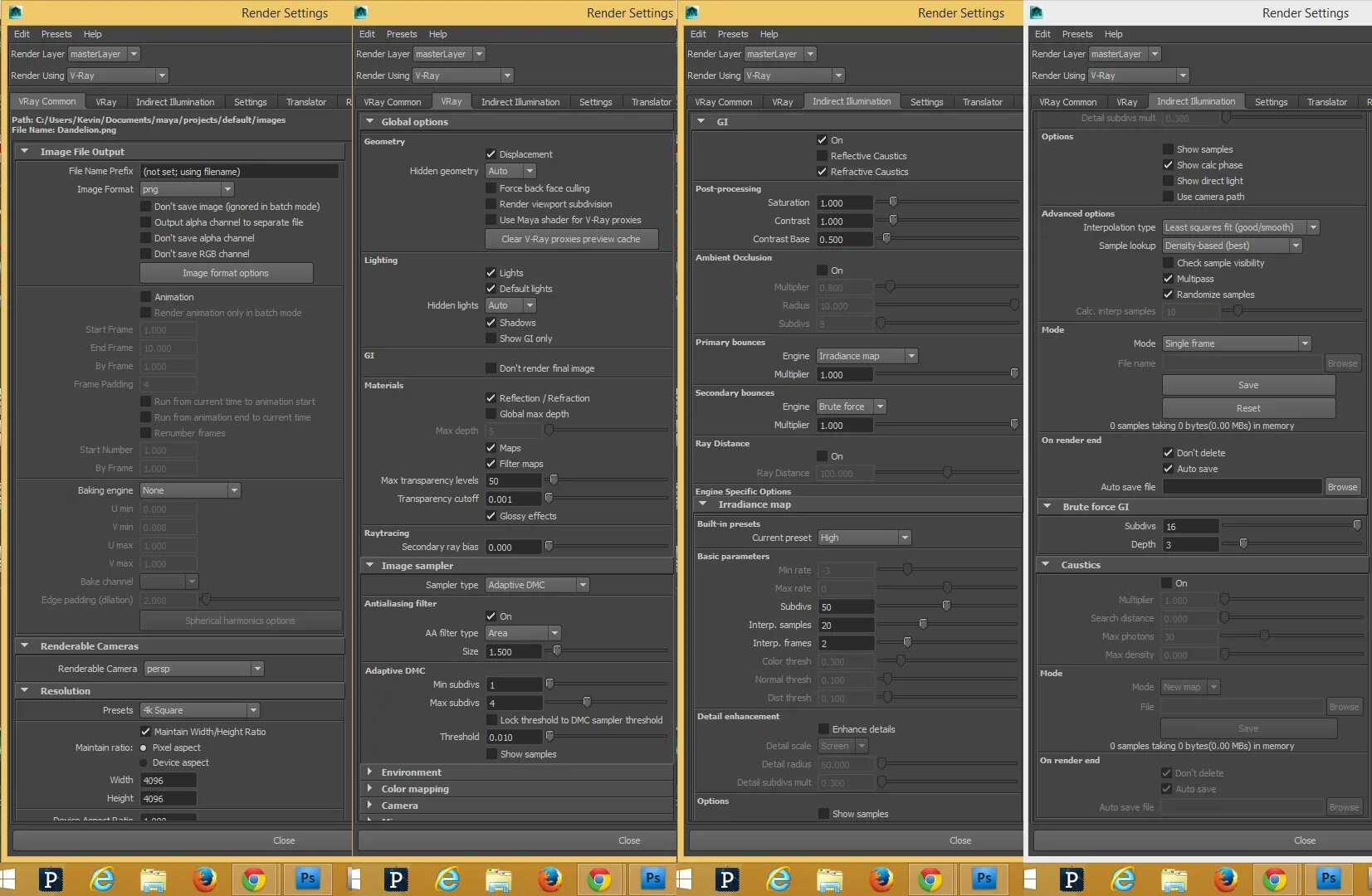The width and height of the screenshot is (1372, 896).
Task: Switch to Settings tab in Global options window
Action: pyautogui.click(x=596, y=102)
